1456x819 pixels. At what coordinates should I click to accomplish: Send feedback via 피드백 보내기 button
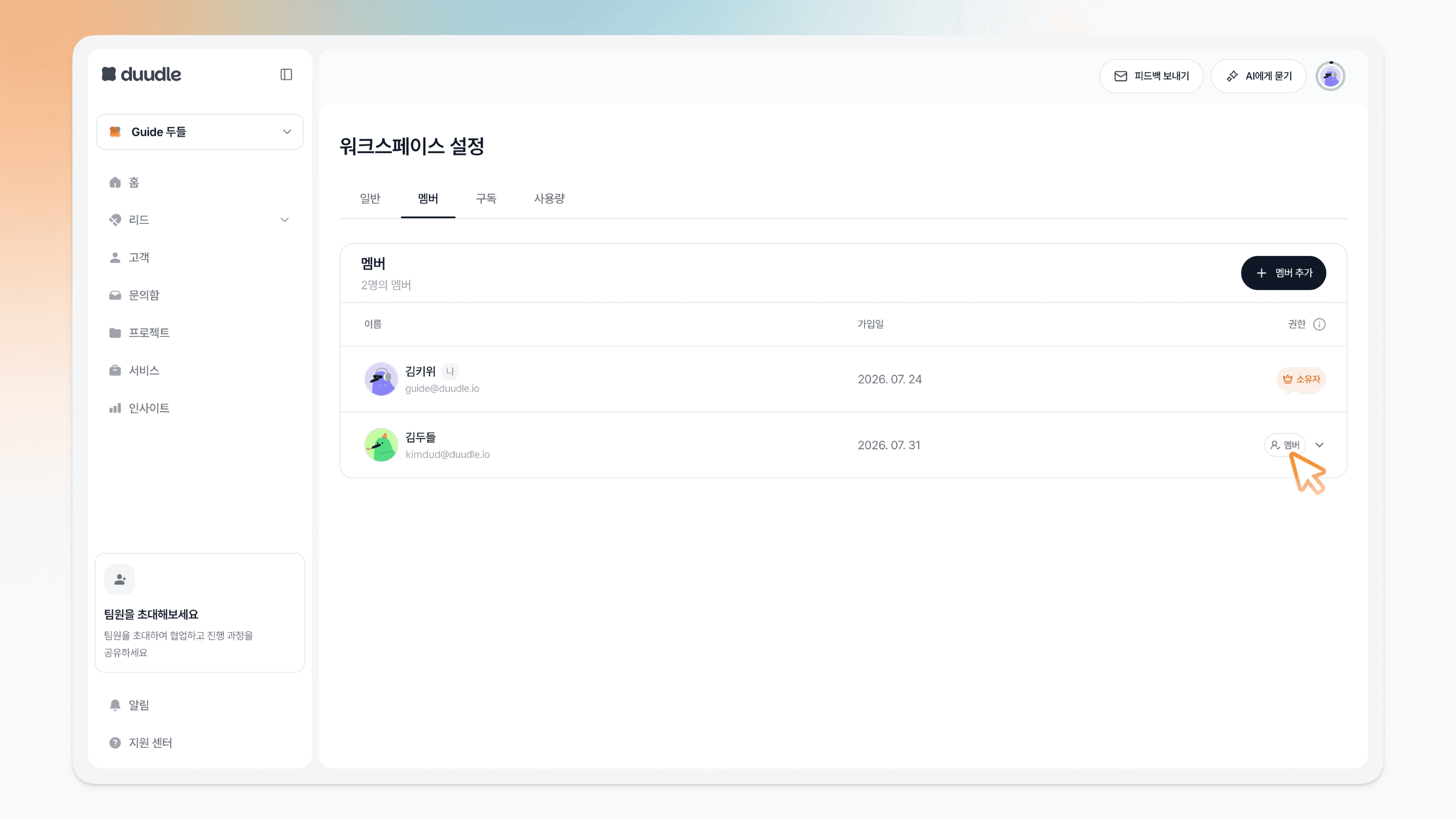[1152, 76]
